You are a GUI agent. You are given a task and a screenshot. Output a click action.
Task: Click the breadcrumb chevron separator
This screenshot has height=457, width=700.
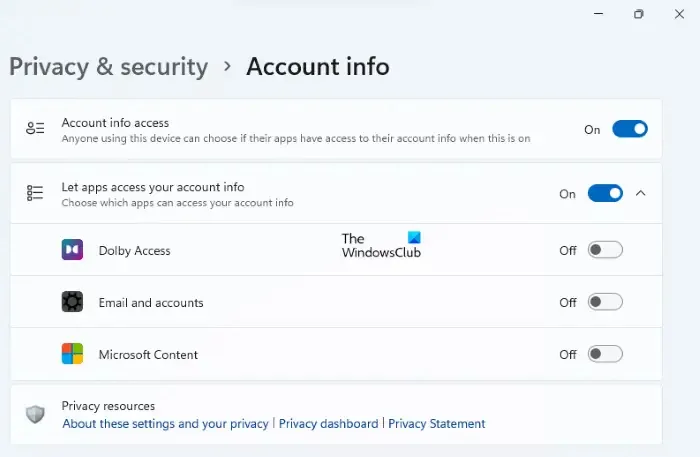click(x=227, y=66)
